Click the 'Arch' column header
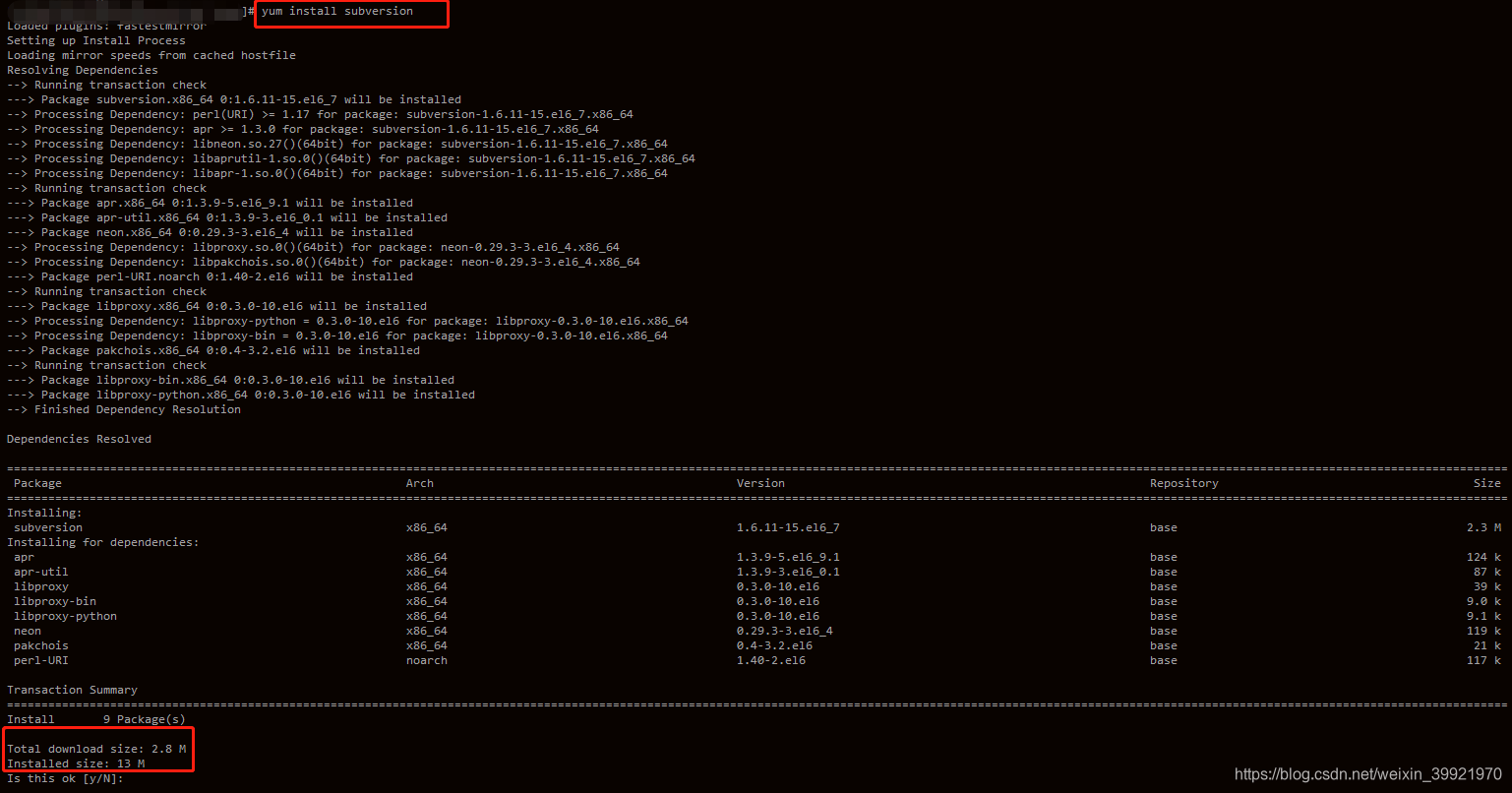The height and width of the screenshot is (793, 1512). coord(420,483)
